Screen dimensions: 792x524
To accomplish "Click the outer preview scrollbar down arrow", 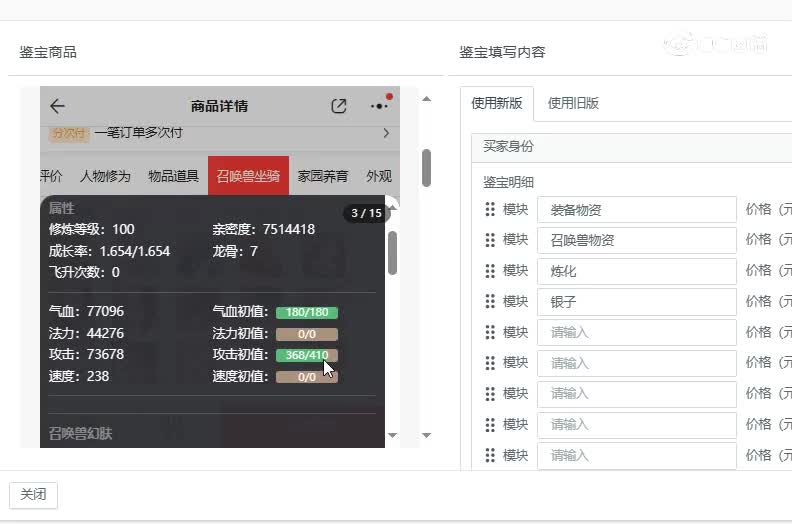I will tap(426, 435).
